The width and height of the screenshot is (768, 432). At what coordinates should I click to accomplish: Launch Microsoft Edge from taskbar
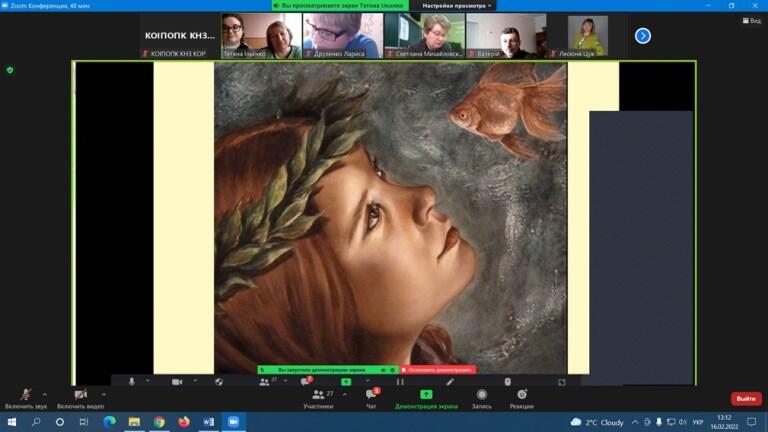coord(109,422)
